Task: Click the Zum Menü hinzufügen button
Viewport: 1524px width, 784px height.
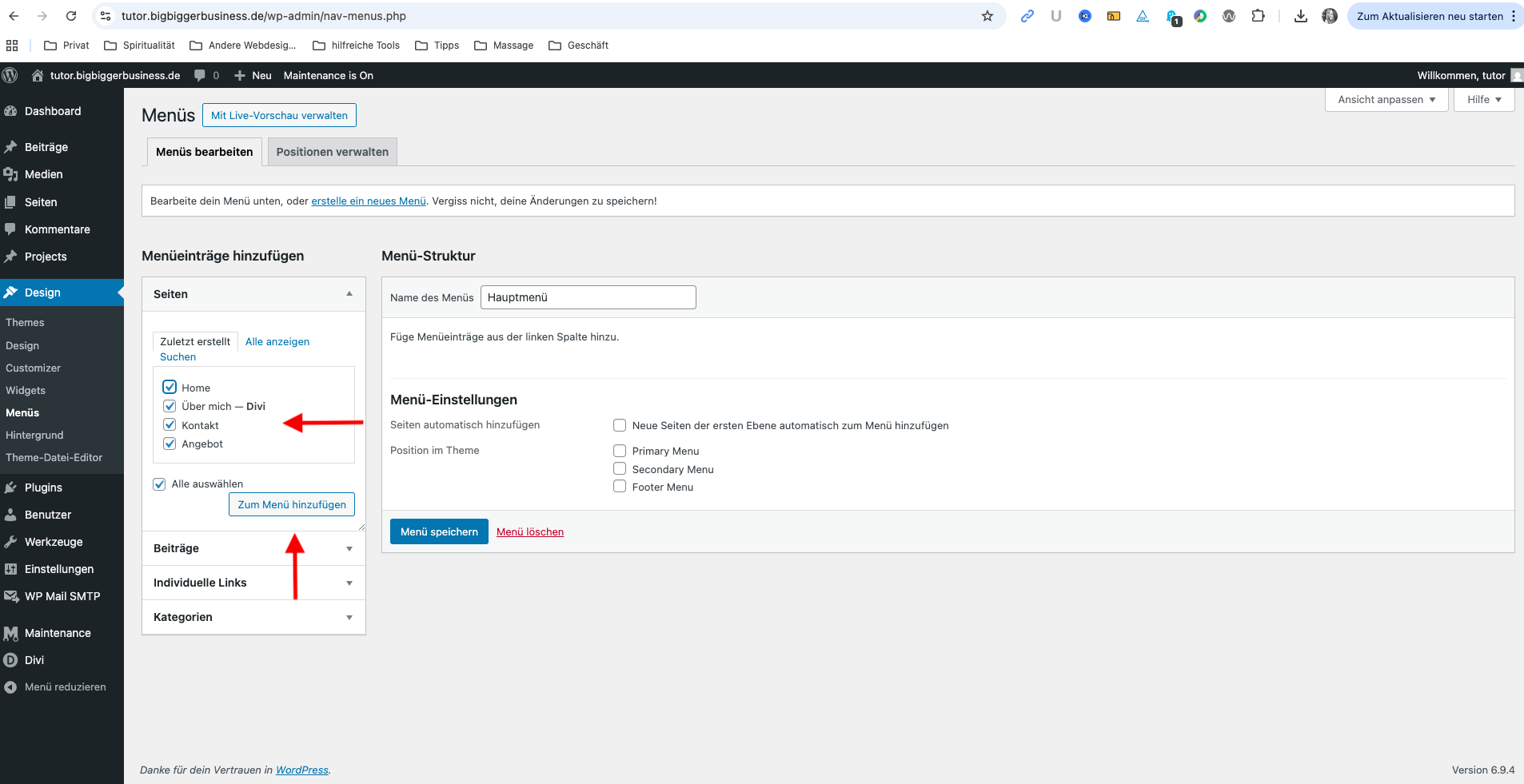Action: click(x=292, y=504)
